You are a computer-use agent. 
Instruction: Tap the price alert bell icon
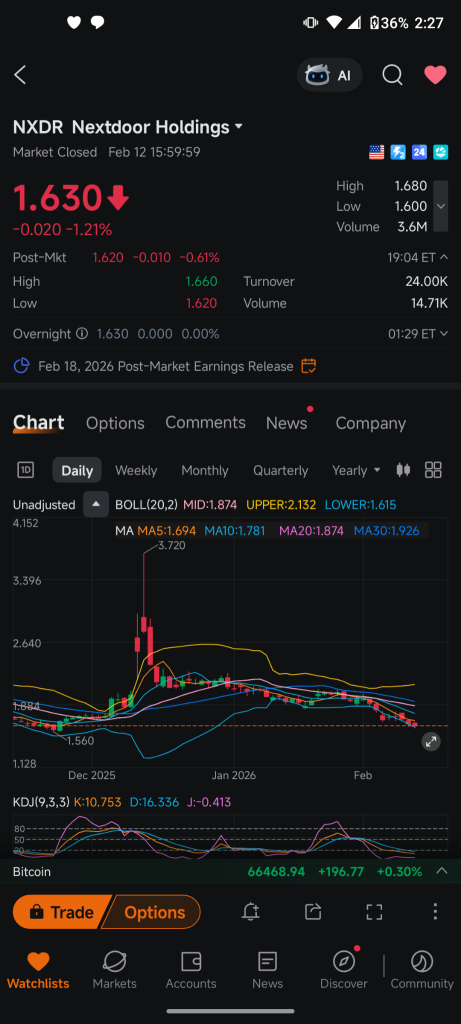point(250,912)
